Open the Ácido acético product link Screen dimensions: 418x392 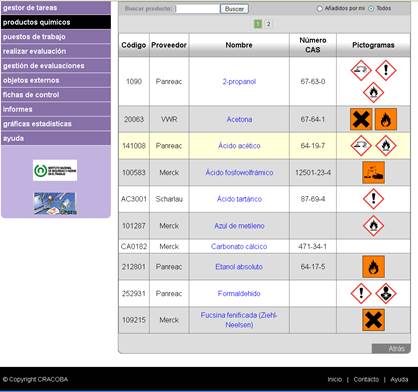(239, 146)
